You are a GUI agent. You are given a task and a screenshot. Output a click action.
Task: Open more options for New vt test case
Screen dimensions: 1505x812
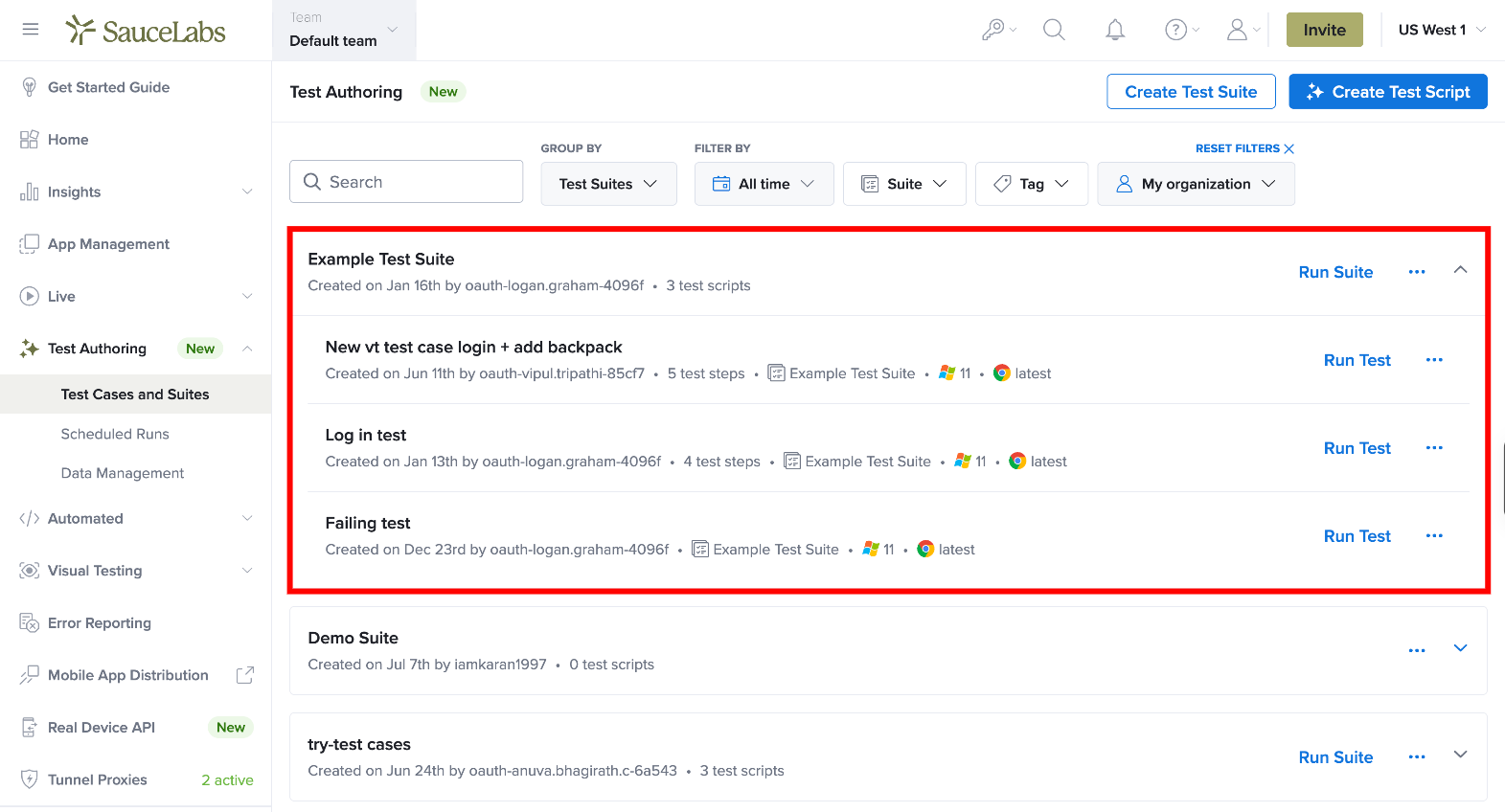(1434, 360)
